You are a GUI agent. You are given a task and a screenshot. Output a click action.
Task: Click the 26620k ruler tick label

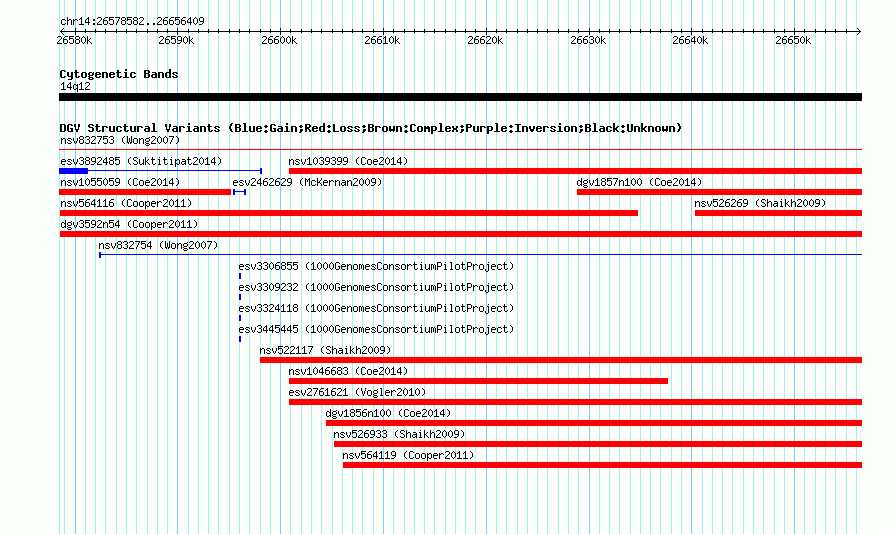[485, 40]
